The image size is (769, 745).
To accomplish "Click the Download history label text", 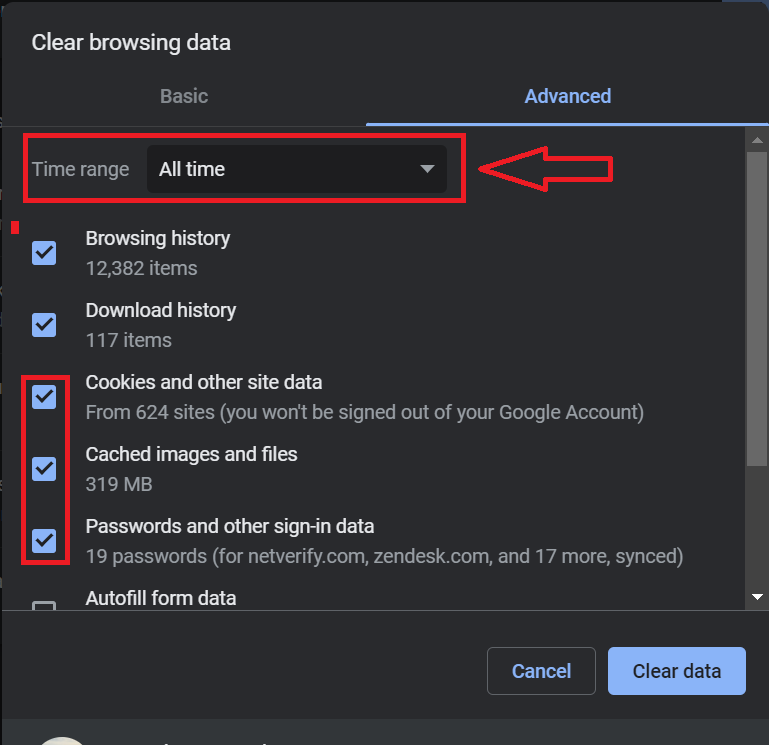I will coord(161,310).
